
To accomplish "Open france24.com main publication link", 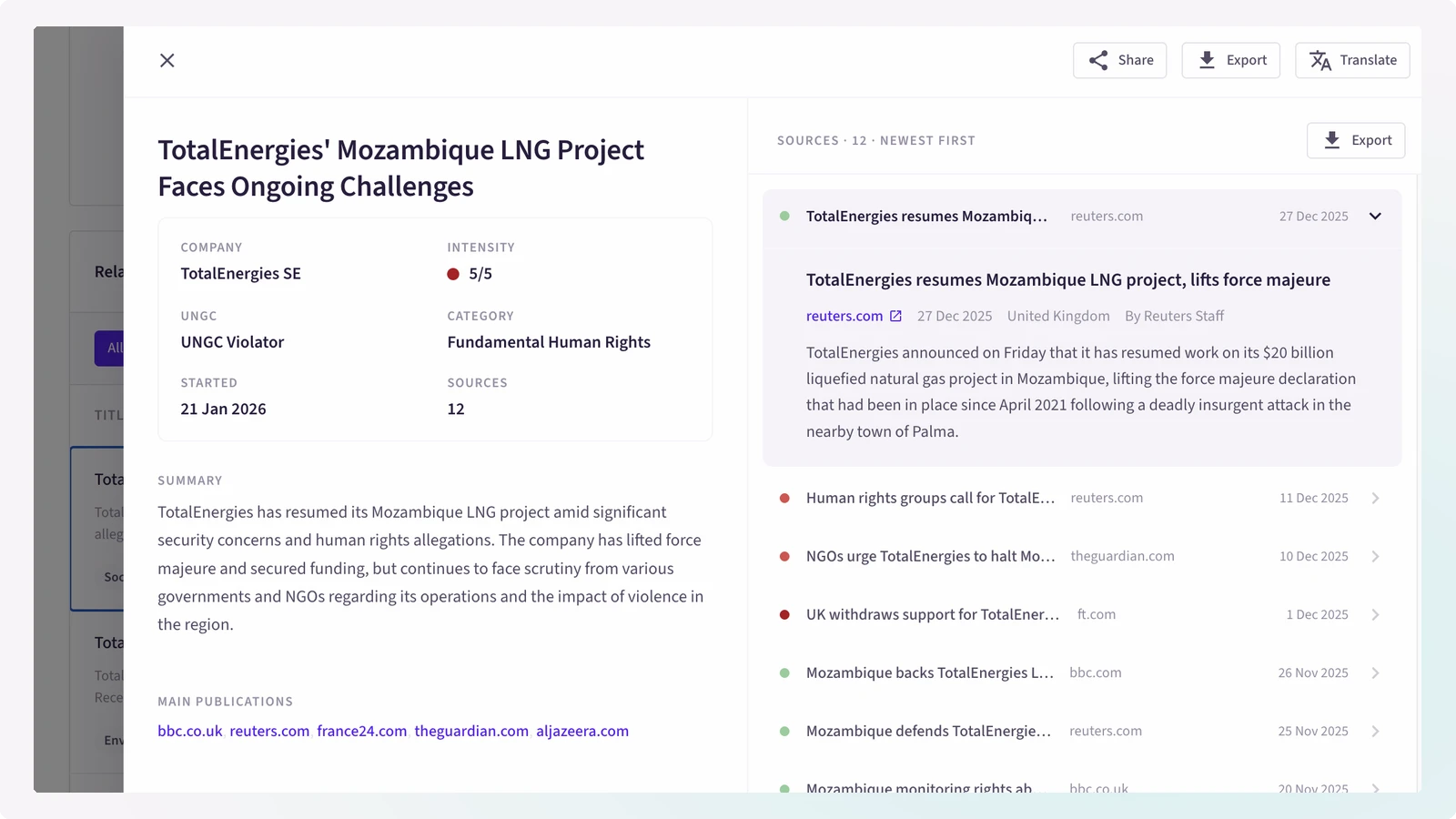I will (362, 732).
